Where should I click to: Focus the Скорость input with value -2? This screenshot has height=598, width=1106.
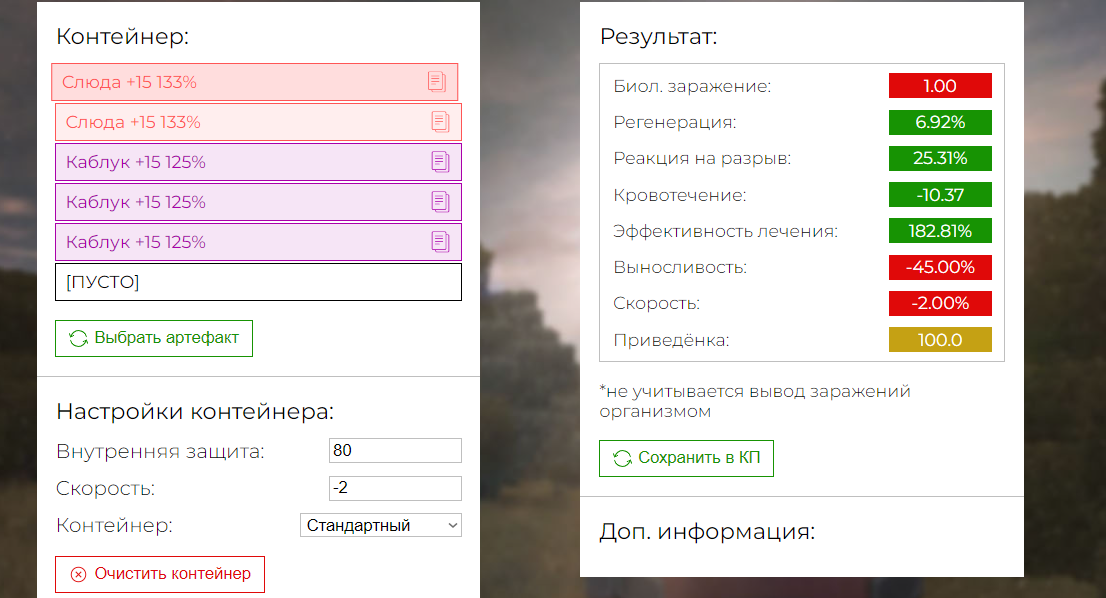point(395,488)
